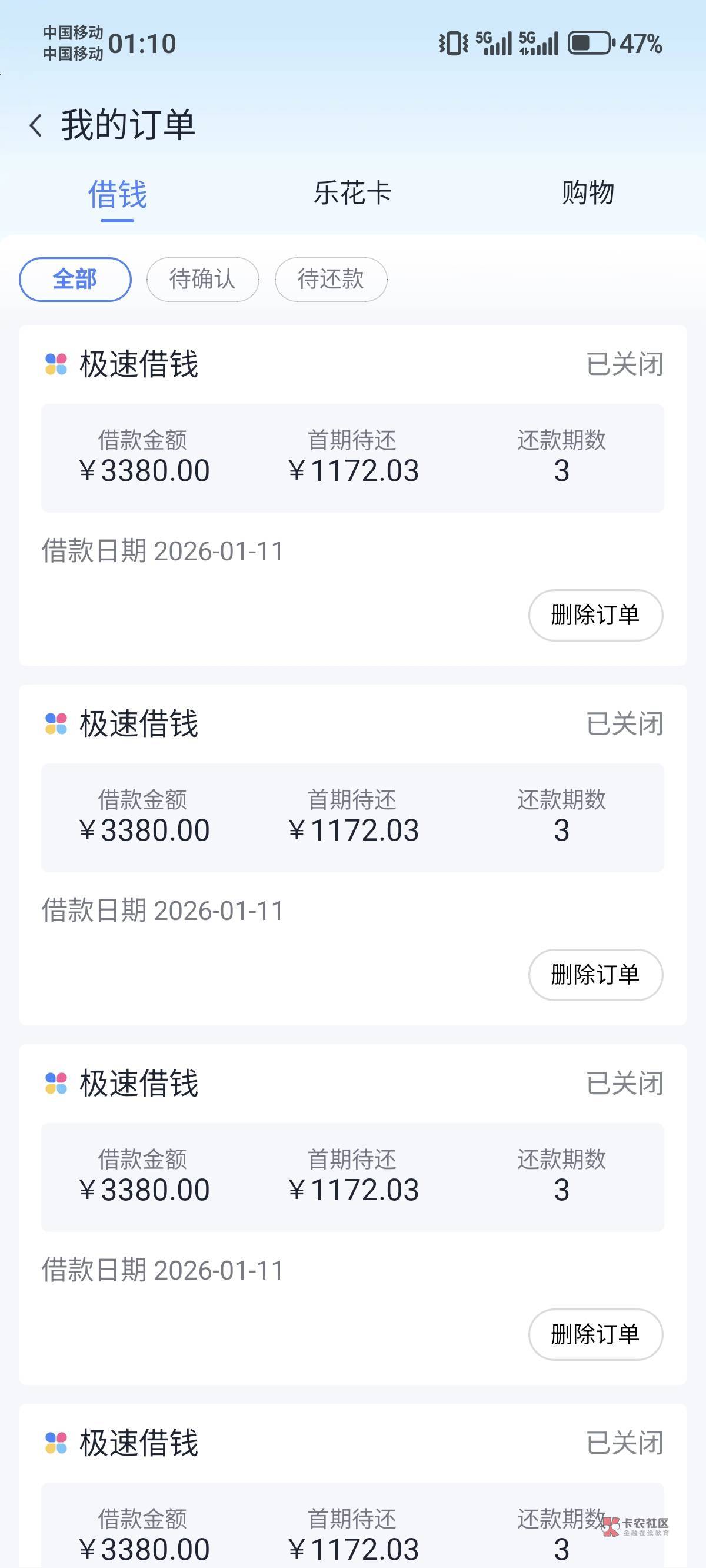Tap the second 极速借钱 colorful logo icon
Image resolution: width=706 pixels, height=1568 pixels.
(56, 724)
